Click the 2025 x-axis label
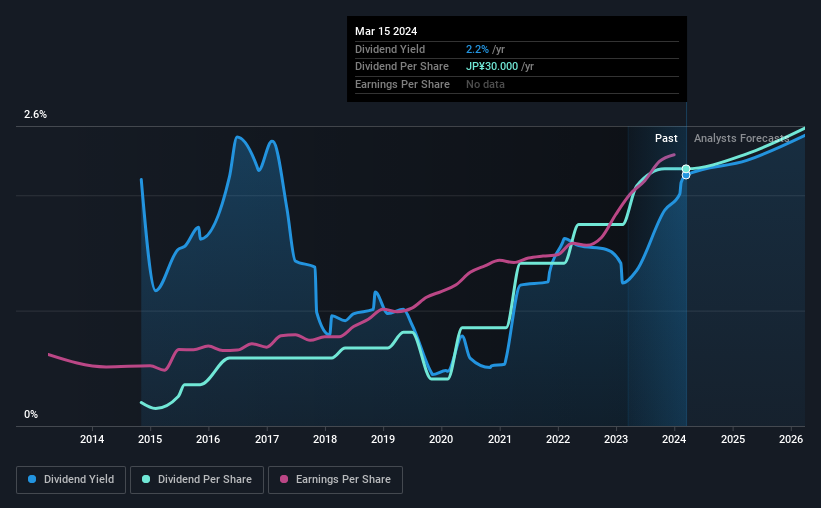Screen dimensions: 821x508 pyautogui.click(x=733, y=439)
